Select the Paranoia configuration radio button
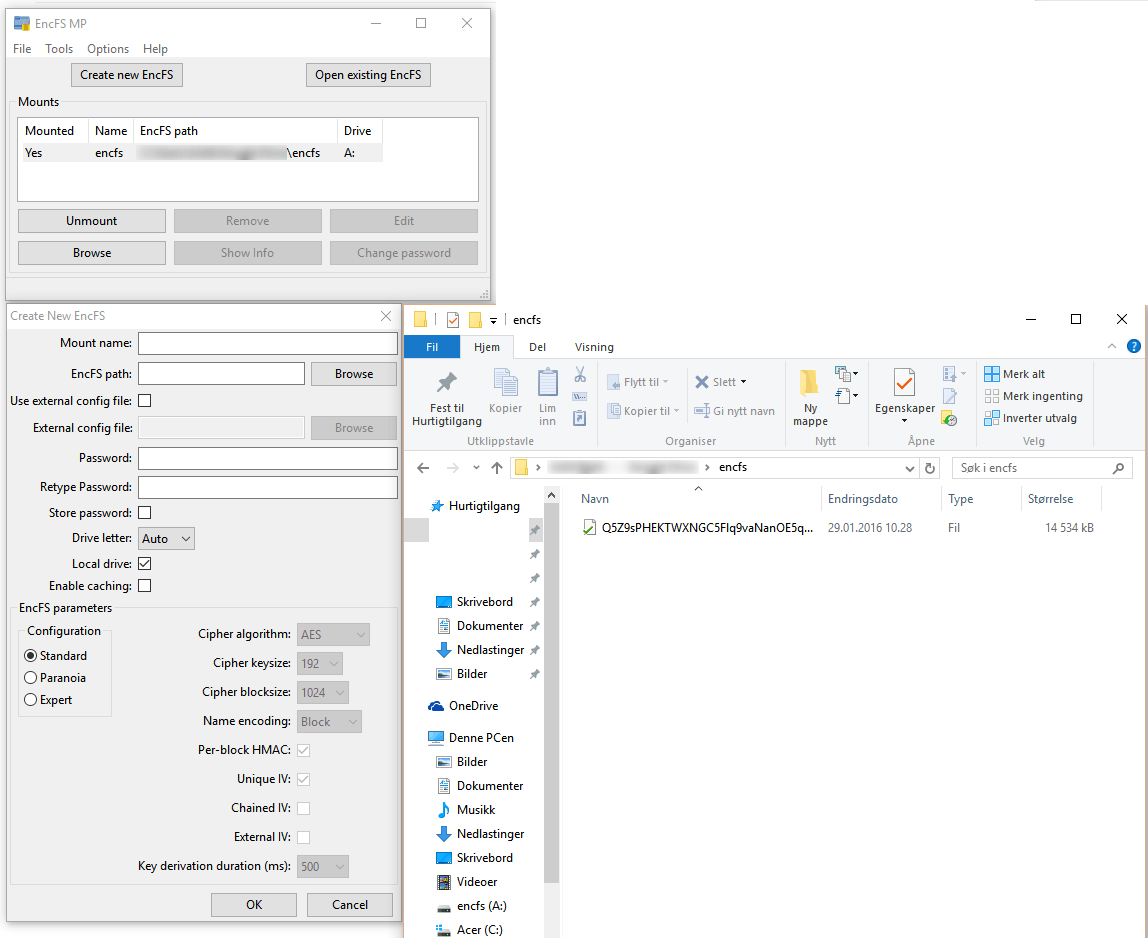The width and height of the screenshot is (1148, 938). tap(30, 678)
